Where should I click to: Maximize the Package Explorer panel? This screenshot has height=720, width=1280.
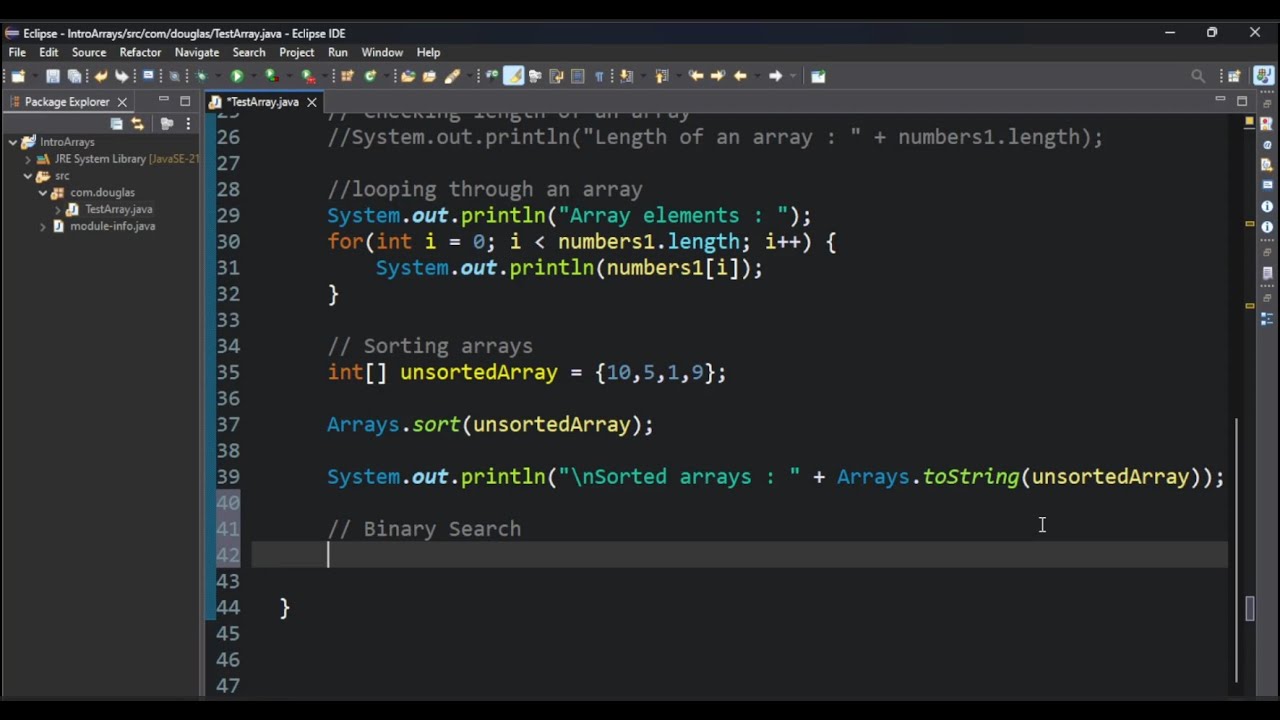(x=185, y=101)
